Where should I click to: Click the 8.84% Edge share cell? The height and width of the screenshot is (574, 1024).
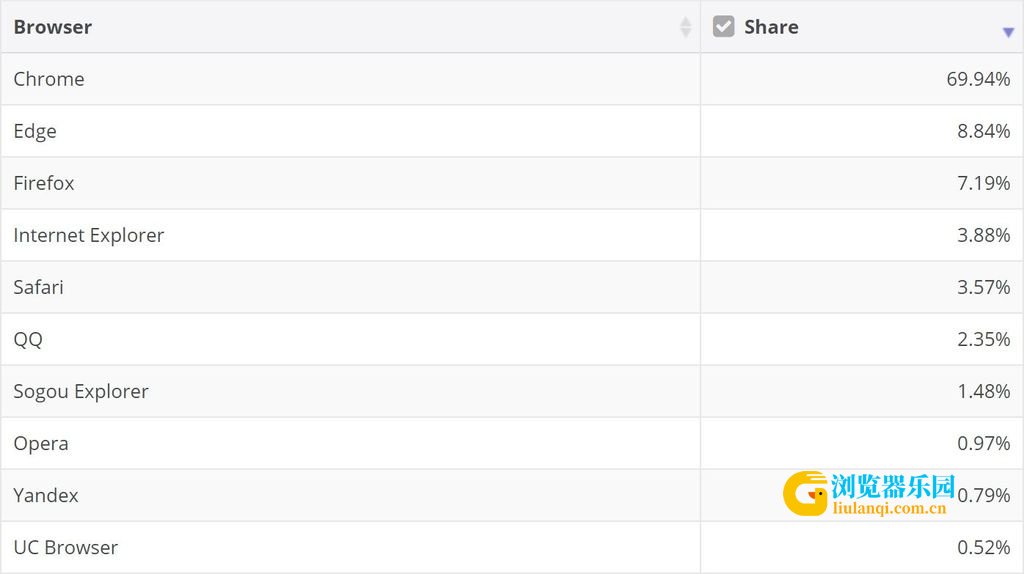983,131
